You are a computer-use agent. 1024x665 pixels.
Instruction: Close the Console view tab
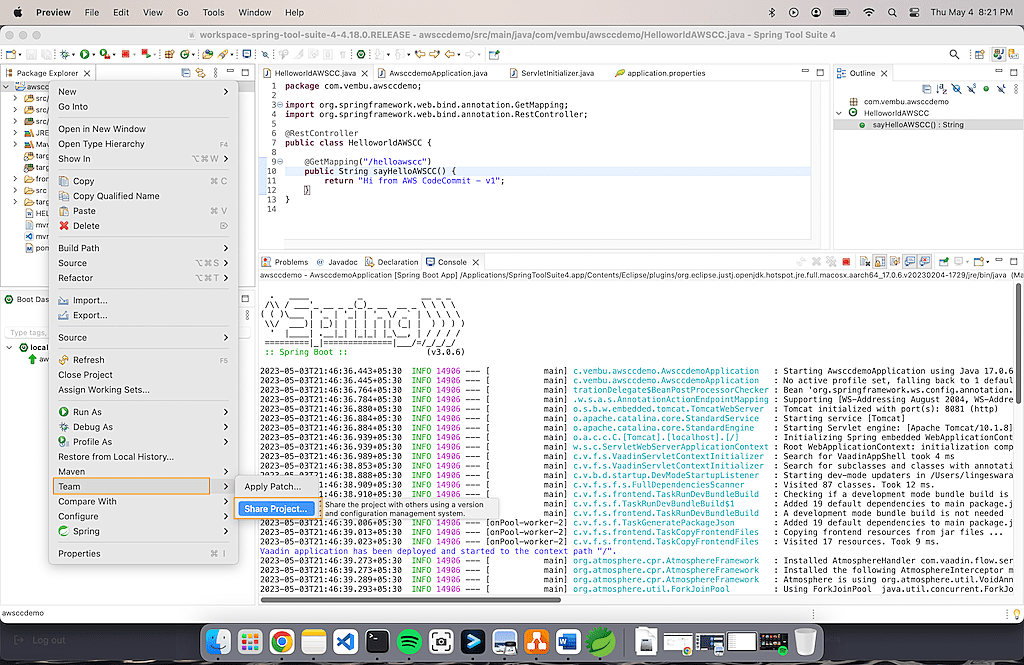click(x=476, y=262)
